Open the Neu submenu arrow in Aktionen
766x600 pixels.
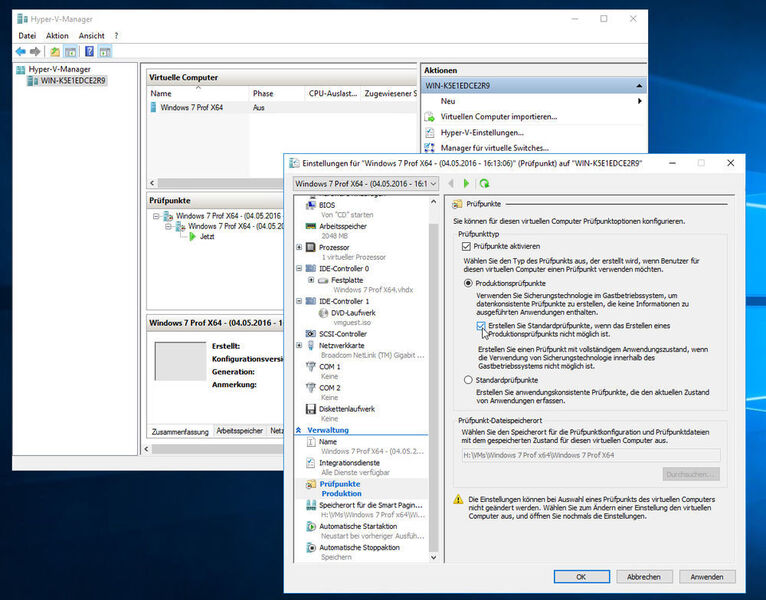click(x=639, y=101)
